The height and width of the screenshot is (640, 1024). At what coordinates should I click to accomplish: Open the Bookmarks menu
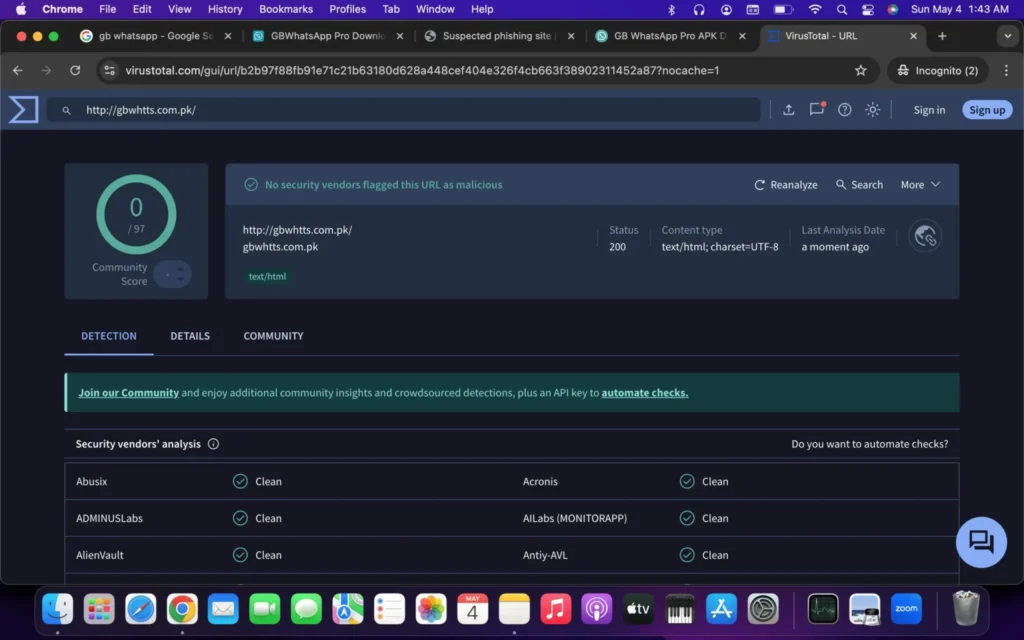[286, 9]
